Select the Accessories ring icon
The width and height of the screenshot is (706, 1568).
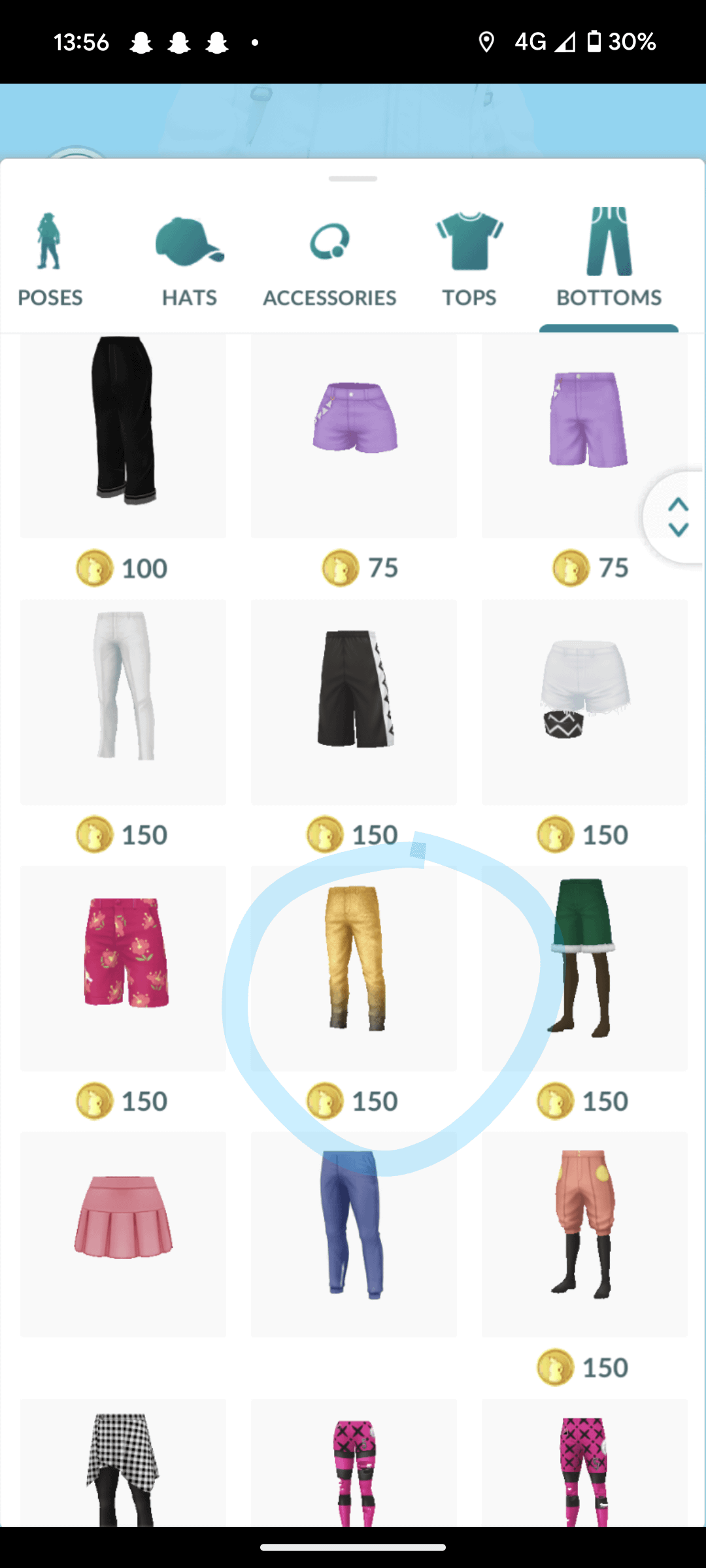(329, 242)
